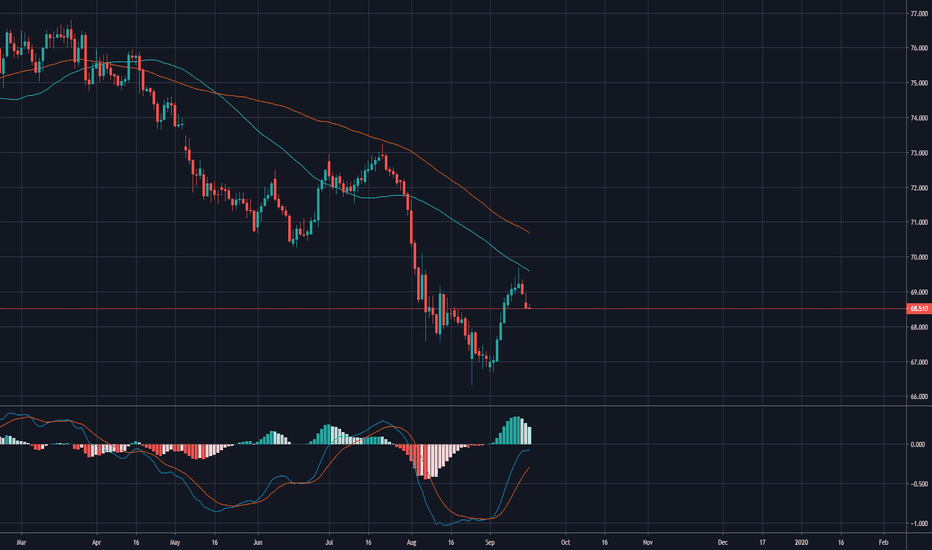Click the 76.000 price axis label
This screenshot has width=932, height=550.
(918, 48)
